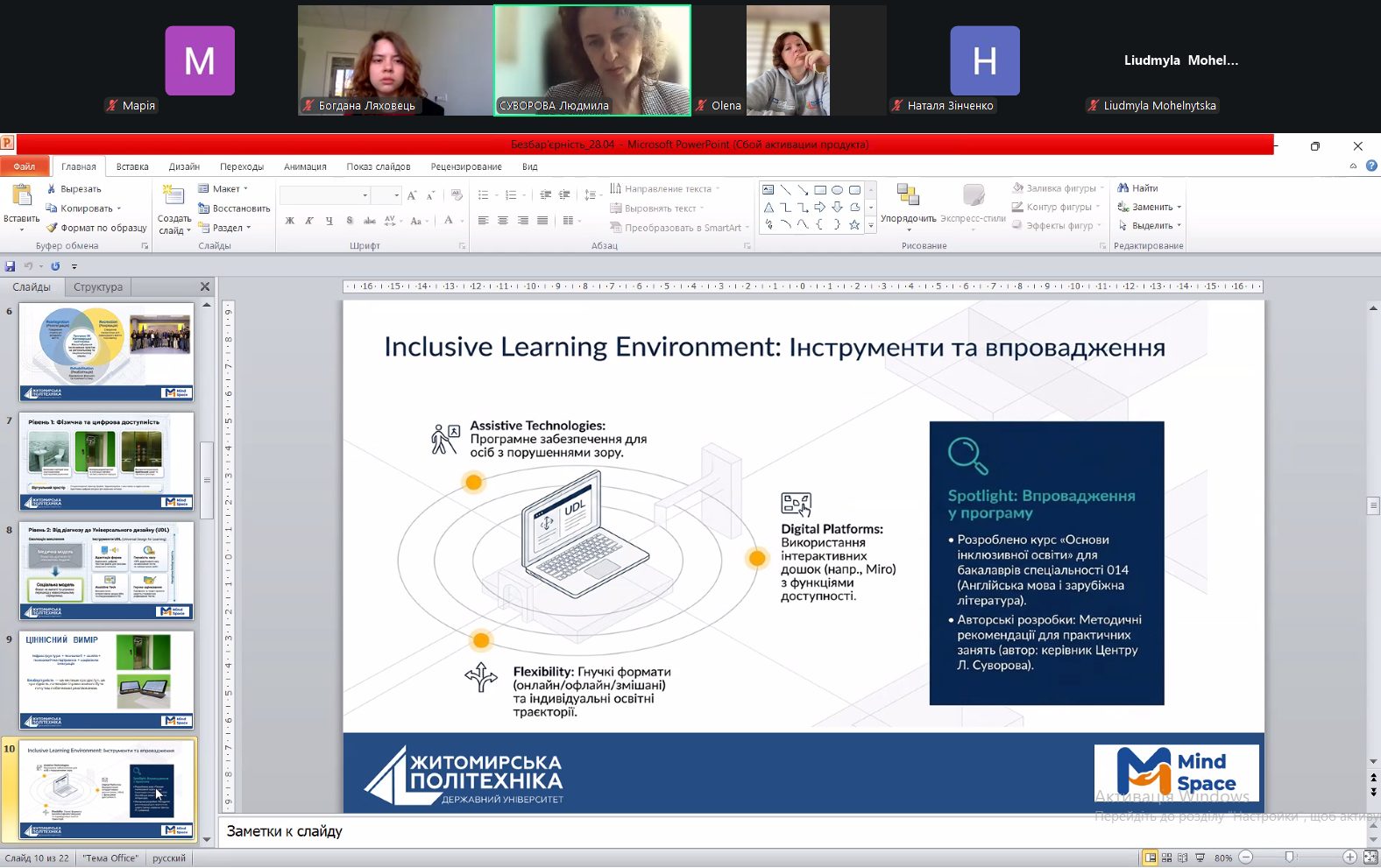Select slide 8 thumbnail in slides panel

tap(107, 570)
